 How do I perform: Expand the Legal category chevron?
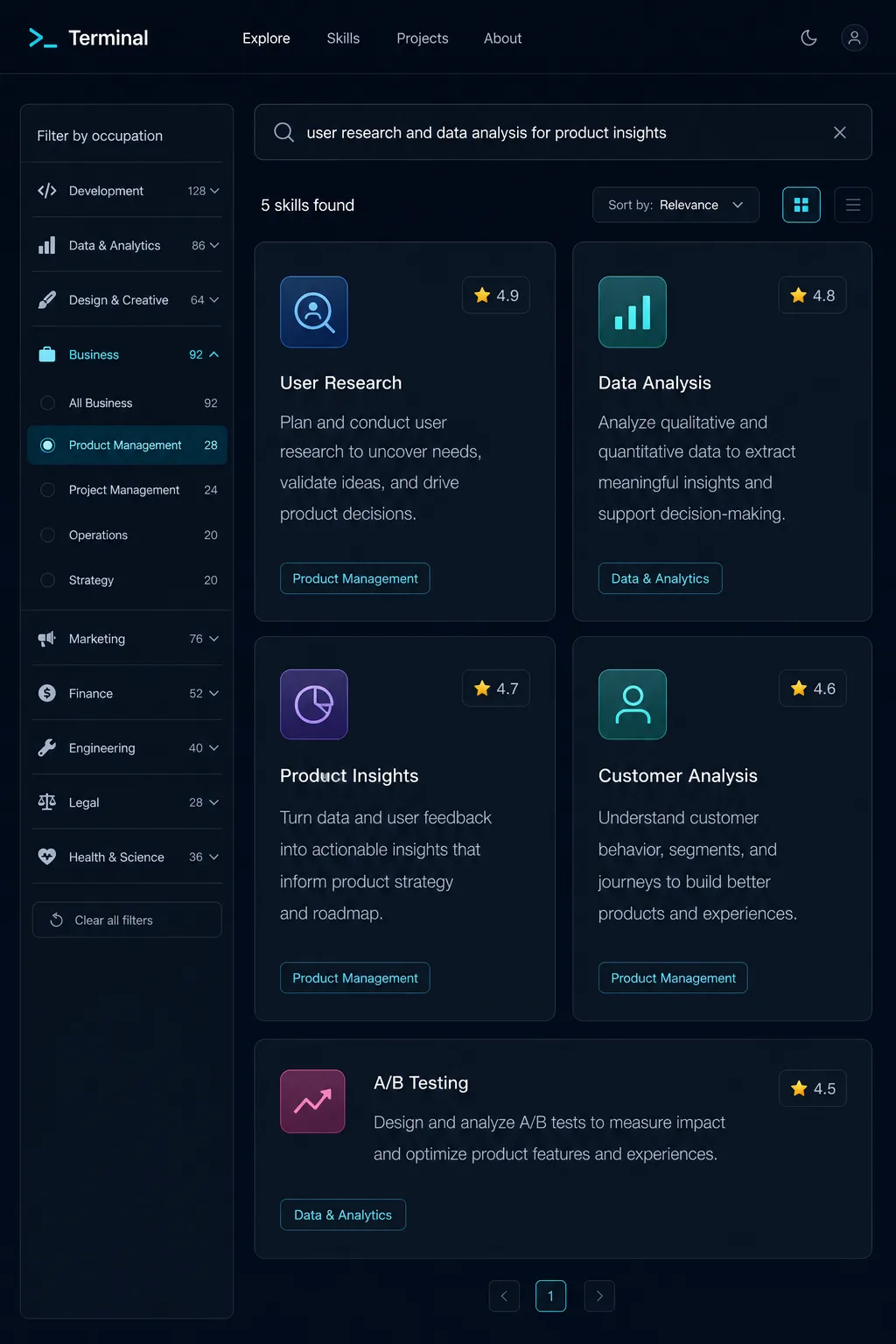(214, 801)
